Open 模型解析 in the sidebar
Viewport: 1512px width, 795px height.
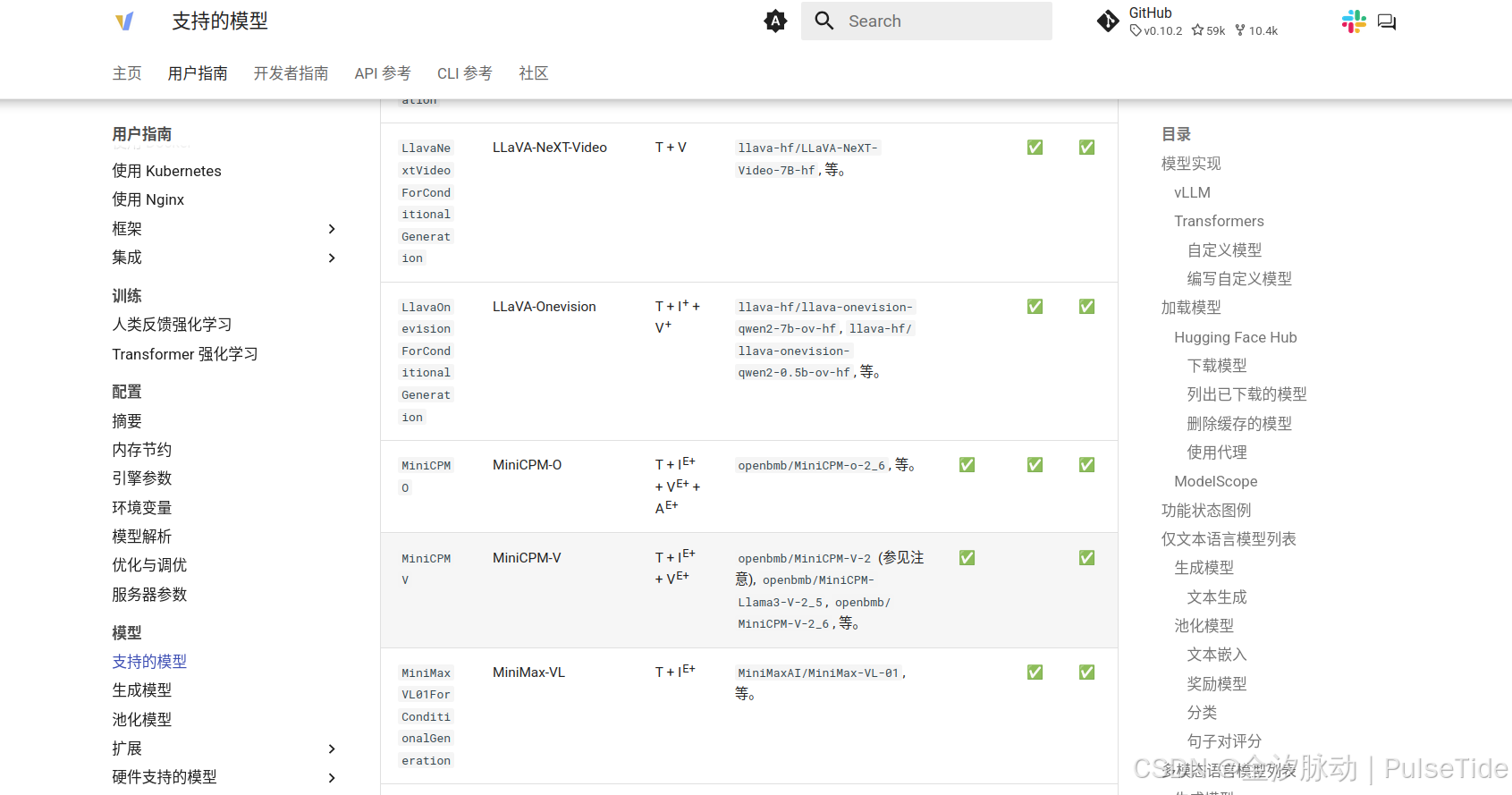[142, 537]
